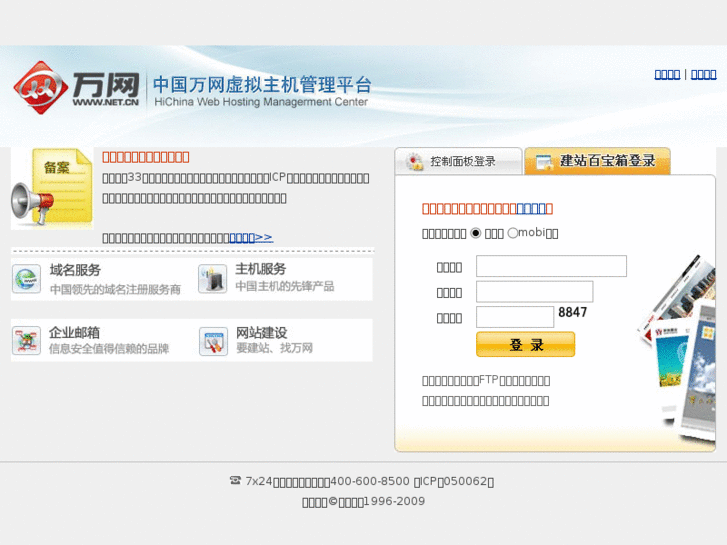Click the 备案 megaphone notice image
The height and width of the screenshot is (545, 727).
click(x=52, y=189)
